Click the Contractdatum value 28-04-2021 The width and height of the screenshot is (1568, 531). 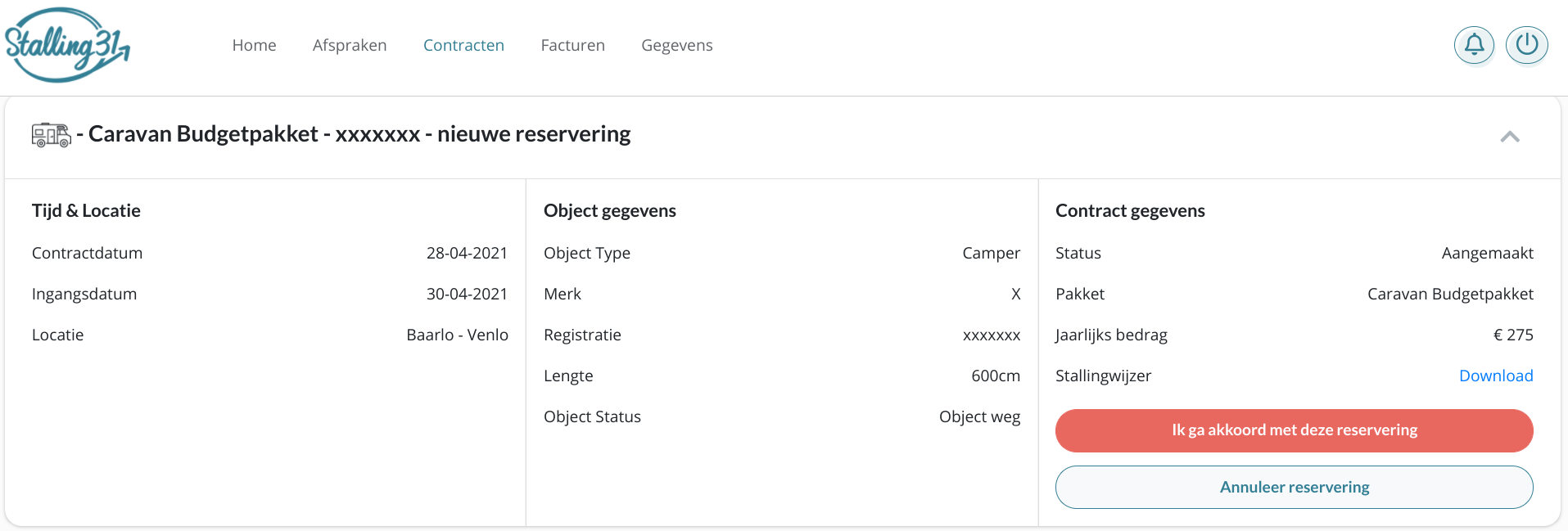point(467,253)
